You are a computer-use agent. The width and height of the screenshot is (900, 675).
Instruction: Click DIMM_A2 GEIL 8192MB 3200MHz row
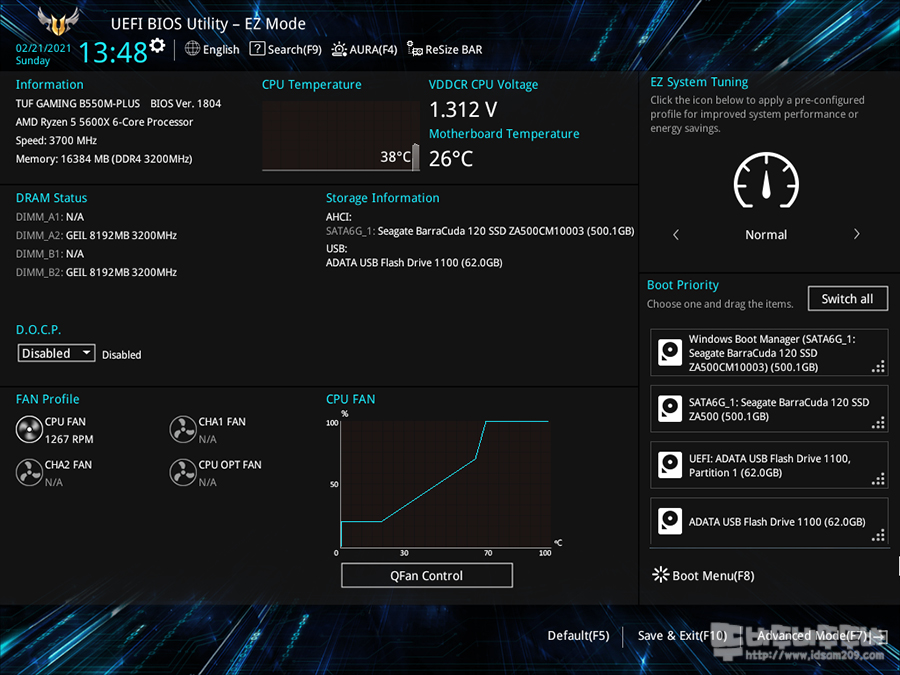tap(96, 235)
